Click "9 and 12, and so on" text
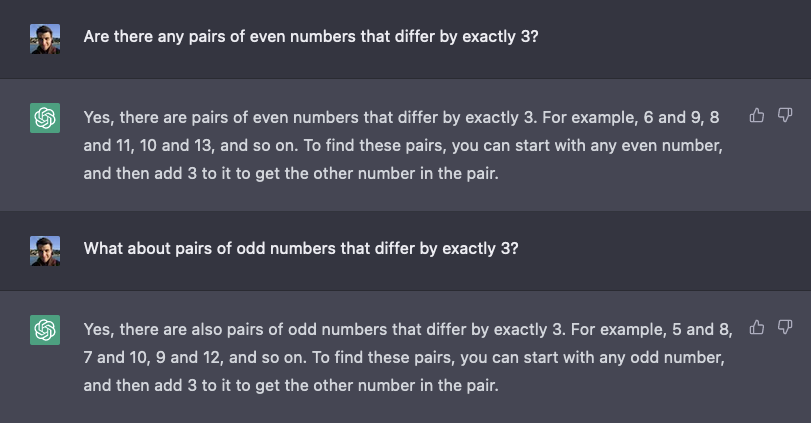 coord(234,356)
